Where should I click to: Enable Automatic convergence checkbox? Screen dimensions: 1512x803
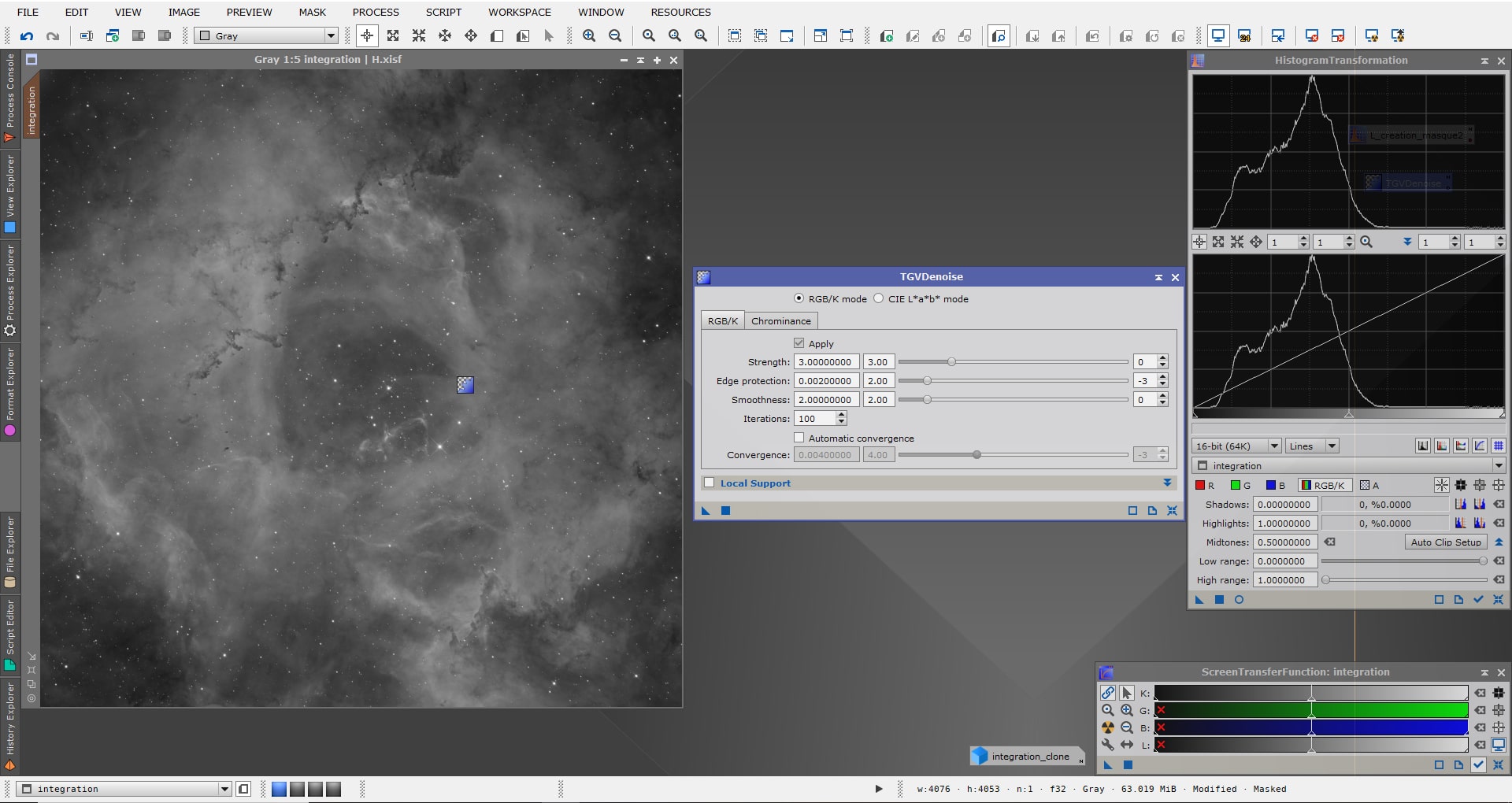799,438
